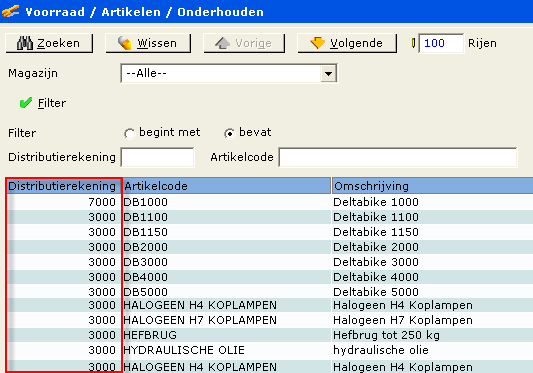The image size is (533, 373).
Task: Sort by Distributierekening column header
Action: [x=63, y=186]
